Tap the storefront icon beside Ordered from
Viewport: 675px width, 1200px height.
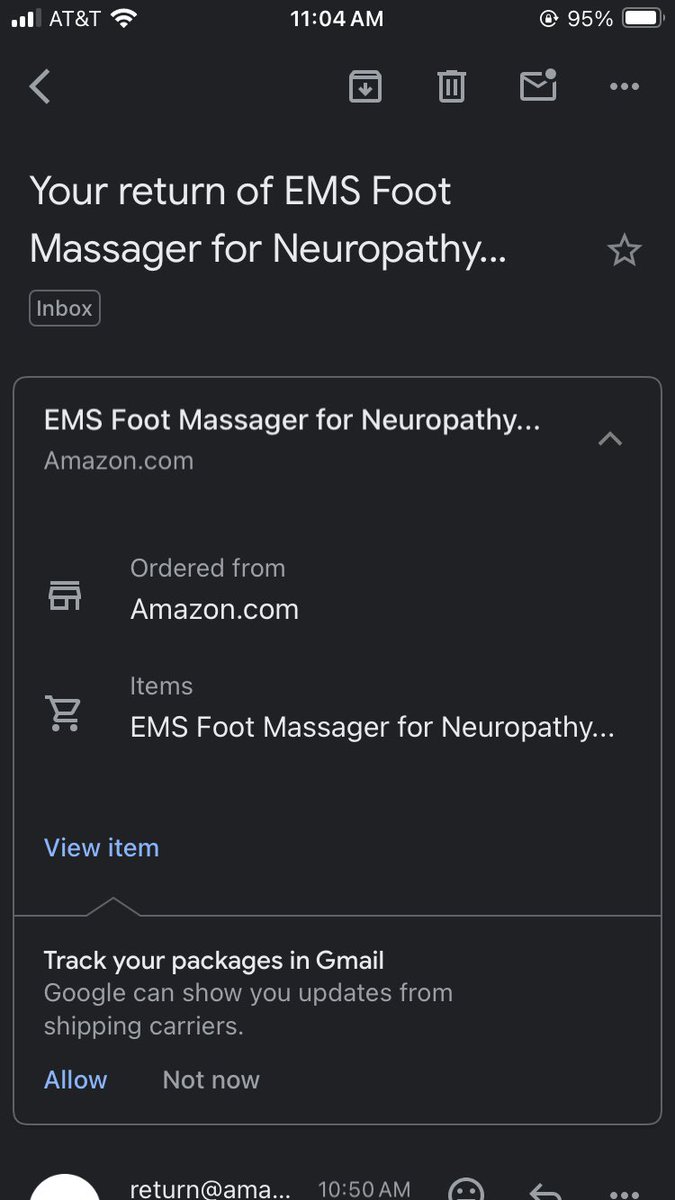(x=65, y=596)
